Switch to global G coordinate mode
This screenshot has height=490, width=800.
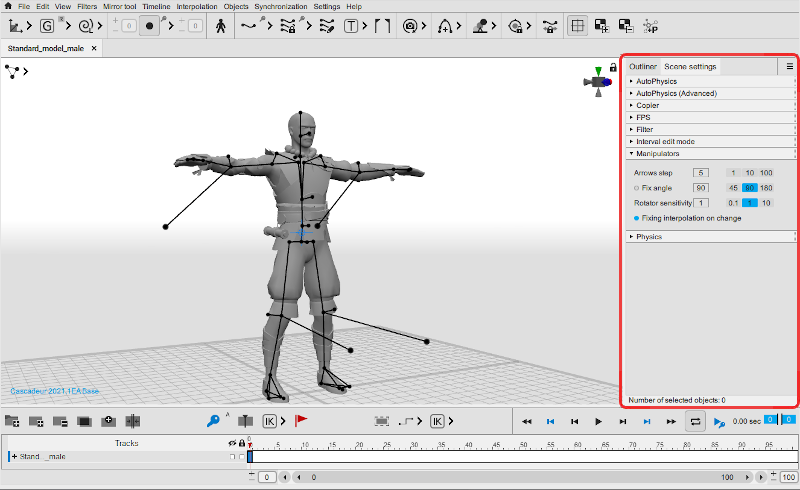click(x=47, y=26)
